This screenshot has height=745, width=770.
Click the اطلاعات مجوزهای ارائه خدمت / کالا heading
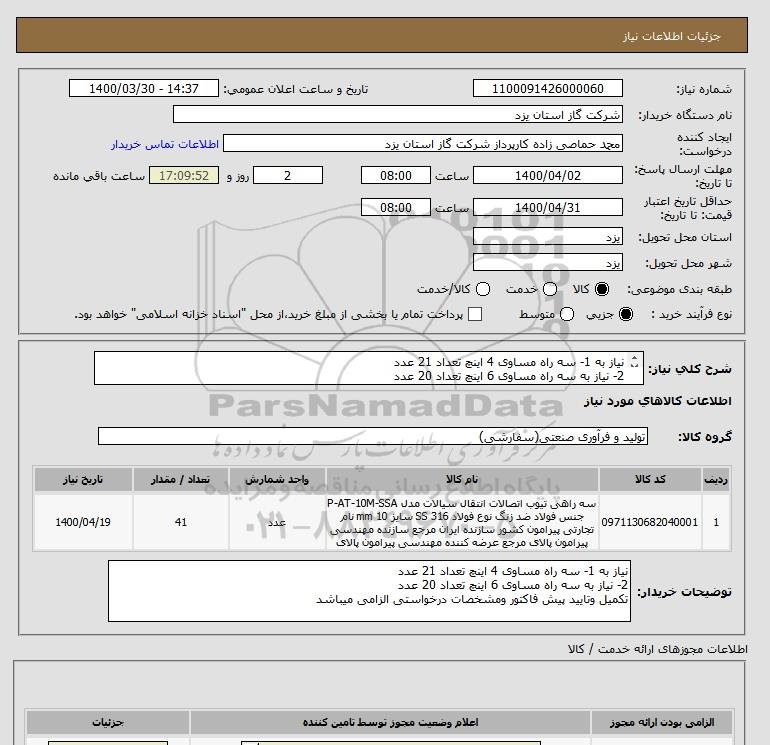658,649
